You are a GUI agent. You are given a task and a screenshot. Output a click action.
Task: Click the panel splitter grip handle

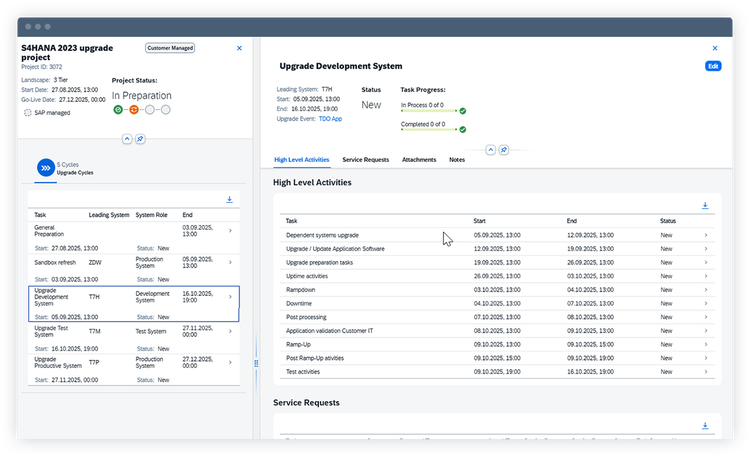click(x=256, y=364)
